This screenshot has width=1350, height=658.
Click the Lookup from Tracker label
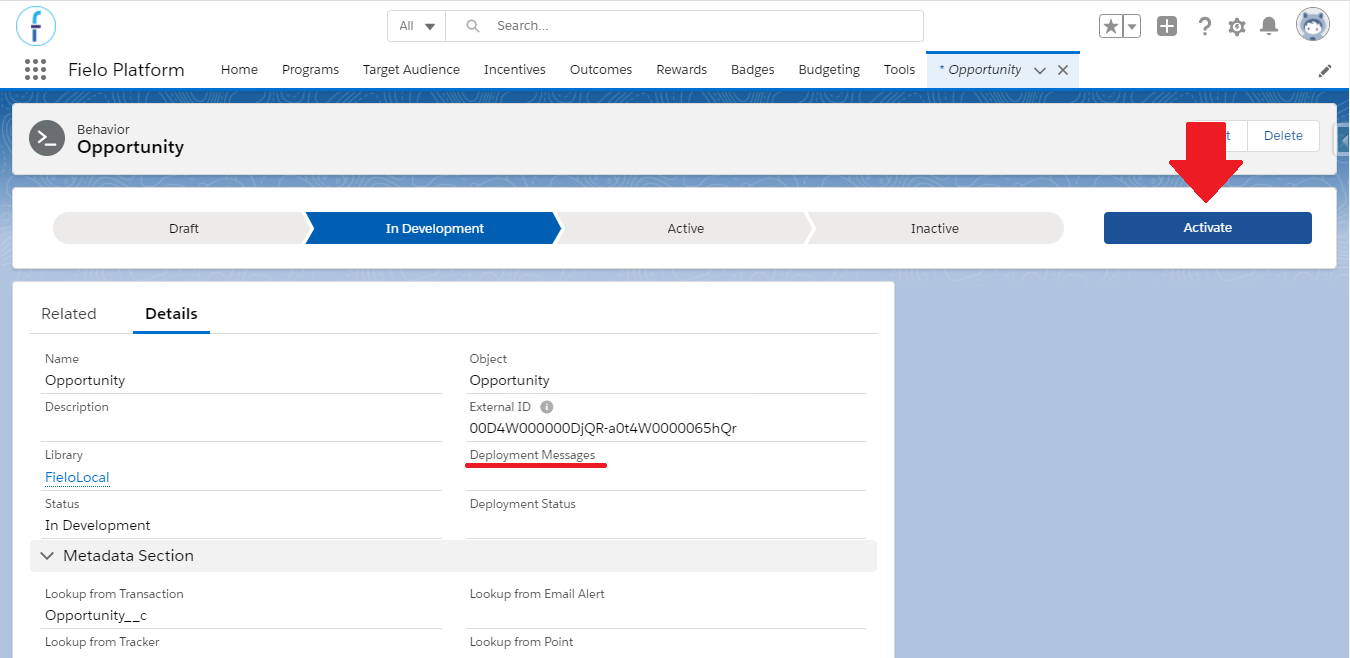pos(102,642)
